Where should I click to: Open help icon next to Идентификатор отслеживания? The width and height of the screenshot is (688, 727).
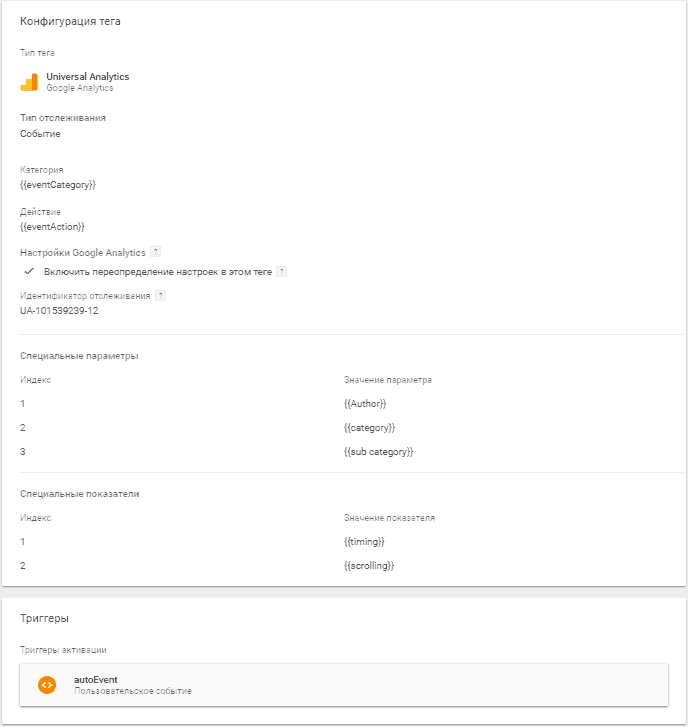pos(160,296)
